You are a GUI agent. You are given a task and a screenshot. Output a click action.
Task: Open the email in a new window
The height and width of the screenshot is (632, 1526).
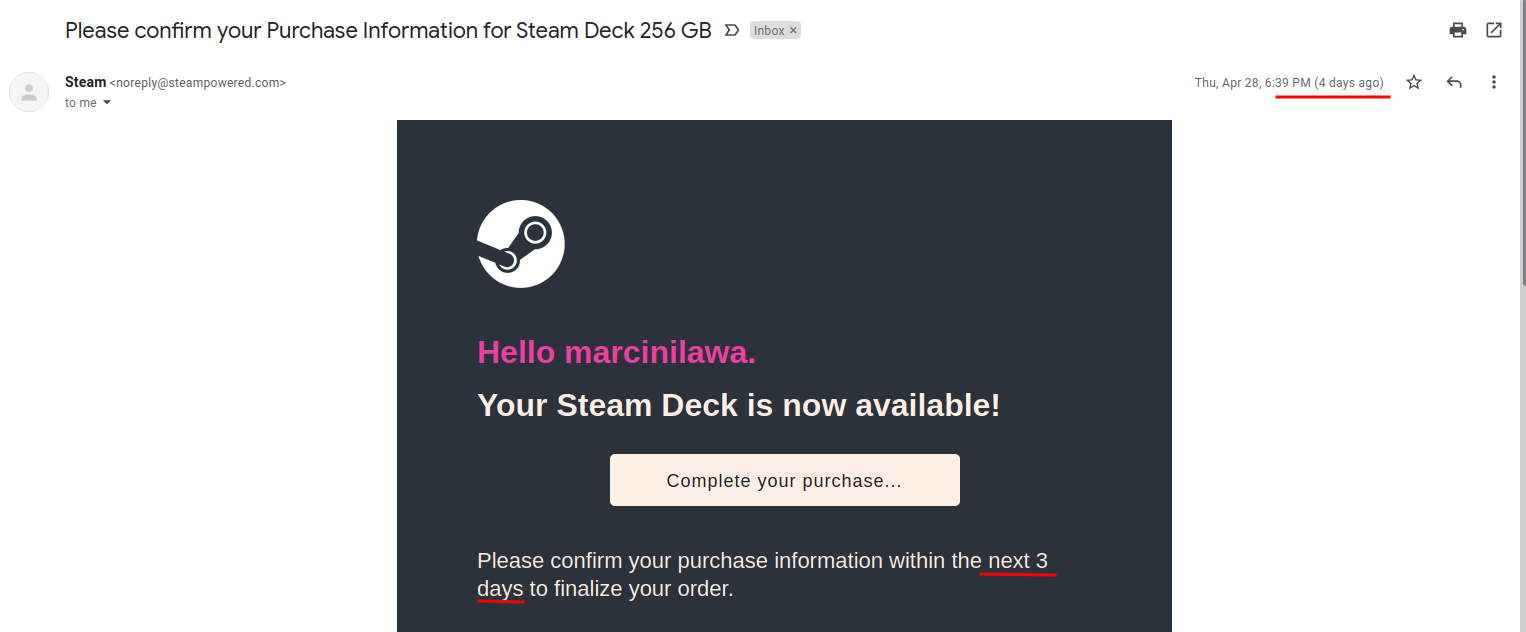[x=1494, y=30]
